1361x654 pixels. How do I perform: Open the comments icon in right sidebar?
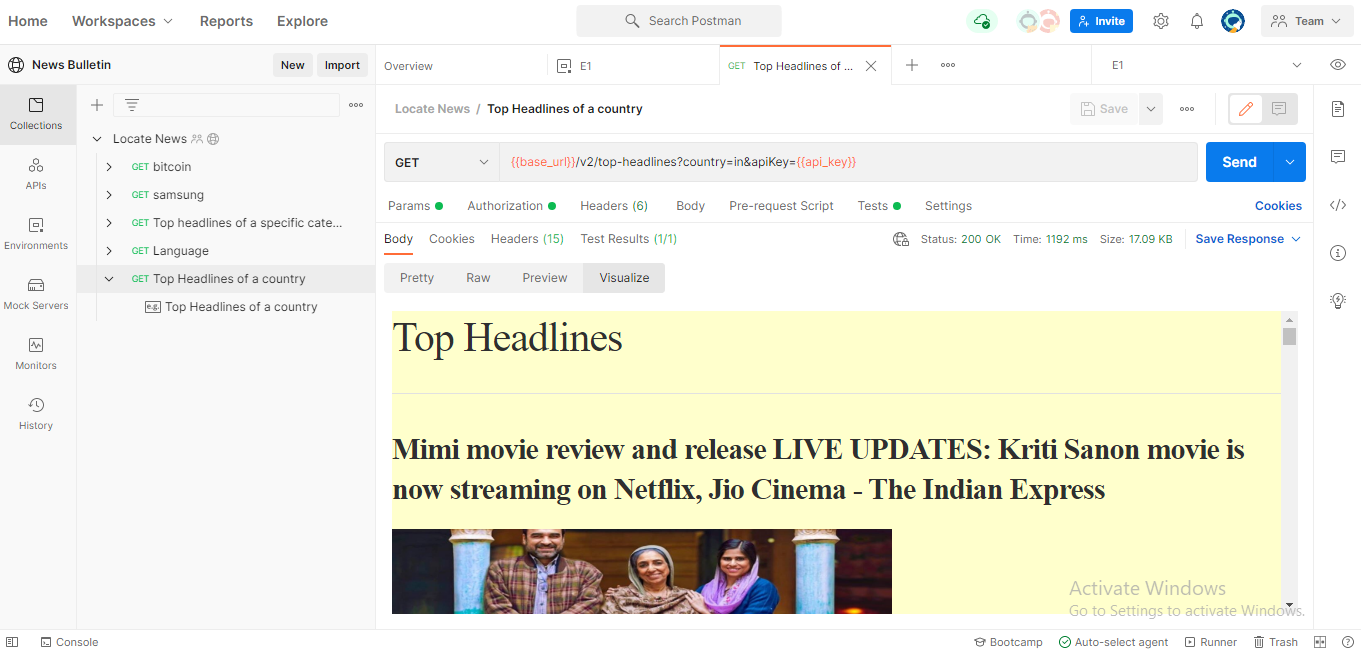[1338, 157]
